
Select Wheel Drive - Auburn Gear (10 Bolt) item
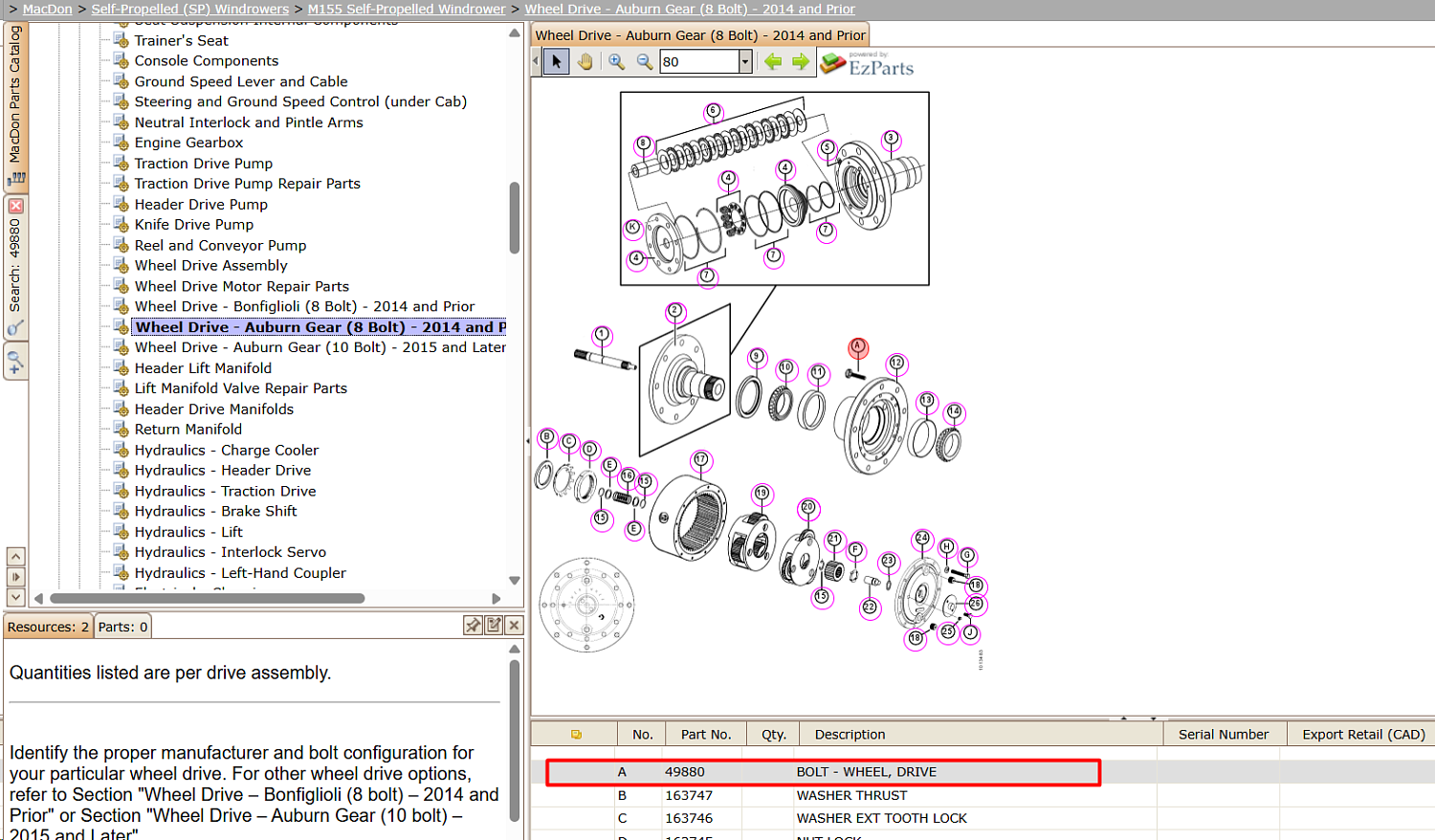coord(320,347)
